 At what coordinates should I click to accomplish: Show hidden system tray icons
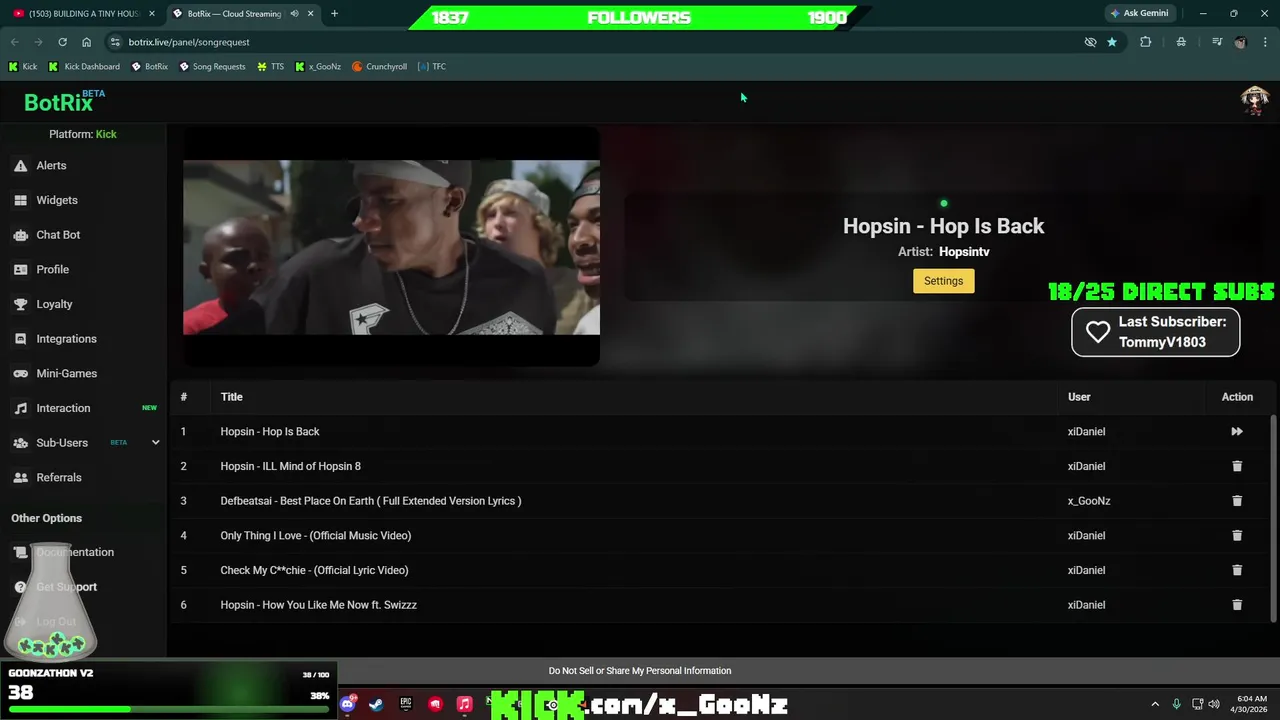[x=1155, y=704]
